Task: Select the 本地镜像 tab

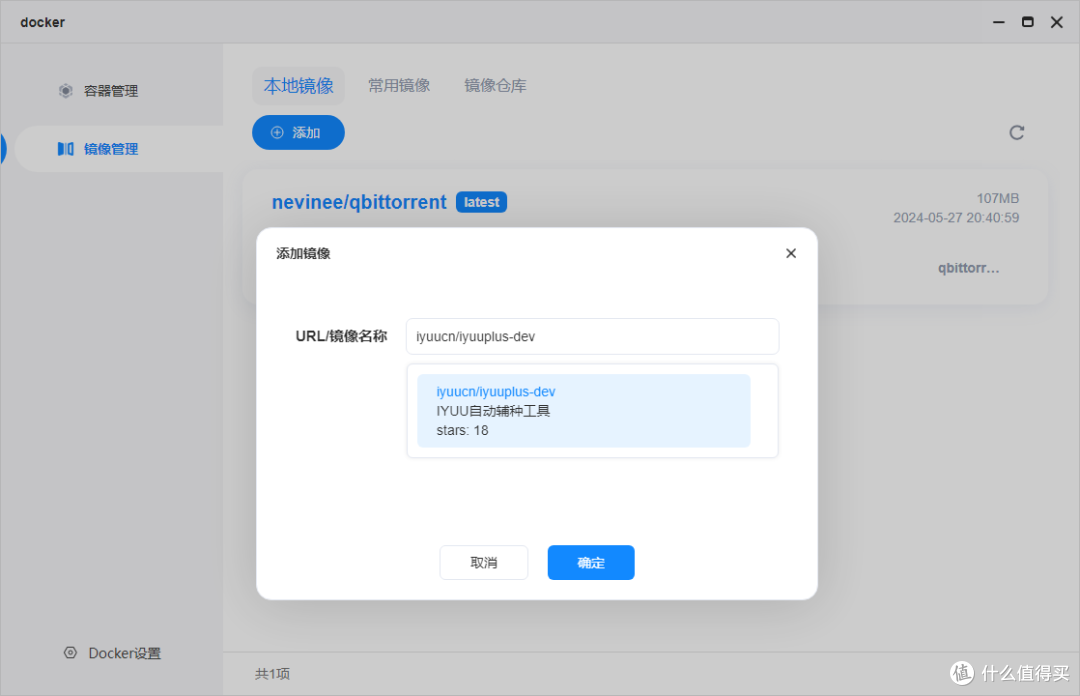Action: [x=298, y=85]
